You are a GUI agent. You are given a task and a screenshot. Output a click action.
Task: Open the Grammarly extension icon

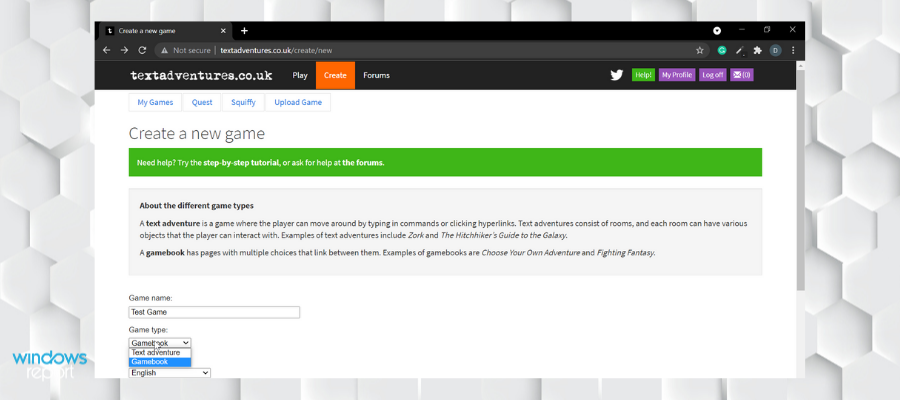(722, 51)
